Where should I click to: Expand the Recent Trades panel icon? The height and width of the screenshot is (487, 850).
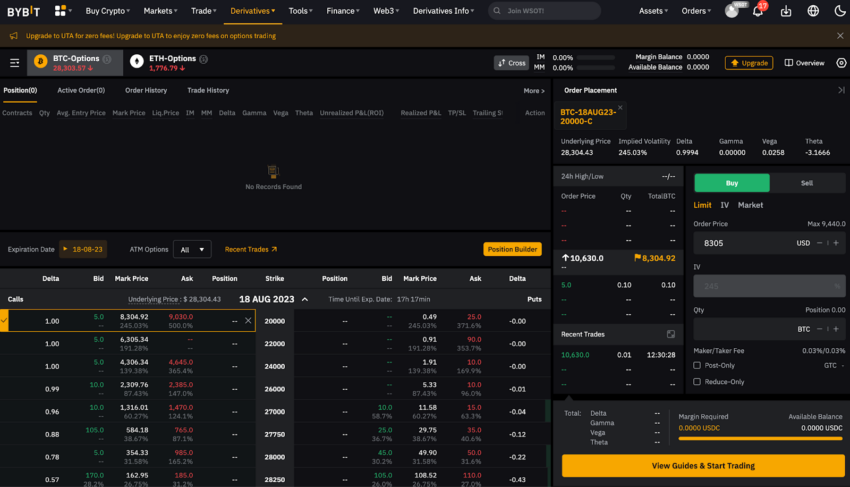point(671,334)
